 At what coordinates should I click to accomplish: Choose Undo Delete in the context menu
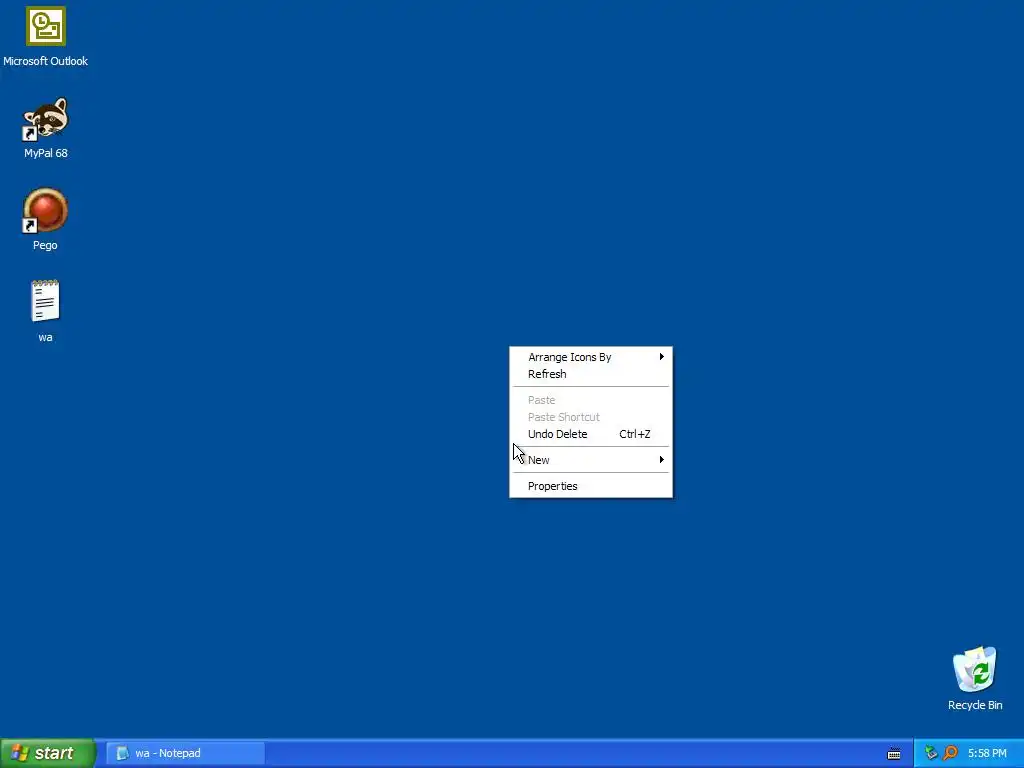[x=591, y=434]
